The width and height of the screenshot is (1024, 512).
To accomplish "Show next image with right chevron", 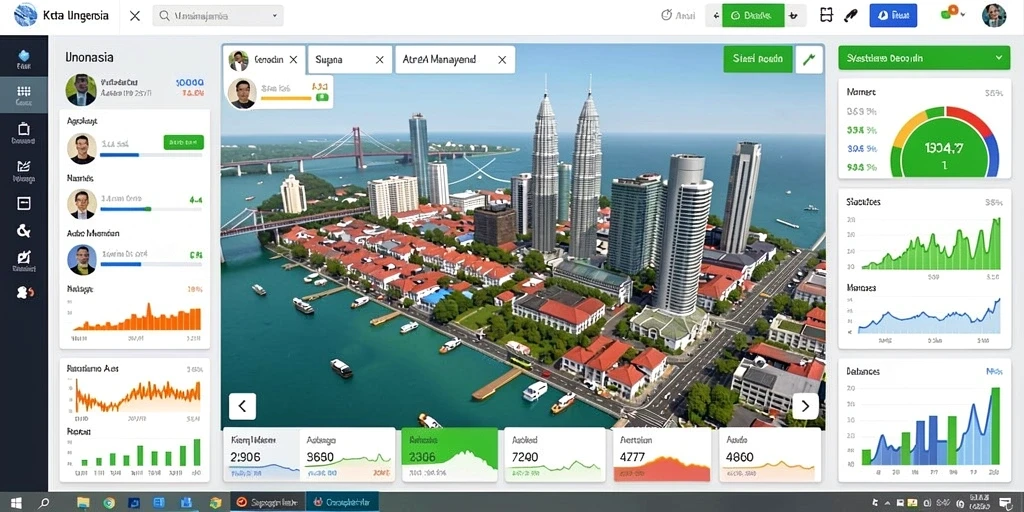I will (805, 406).
